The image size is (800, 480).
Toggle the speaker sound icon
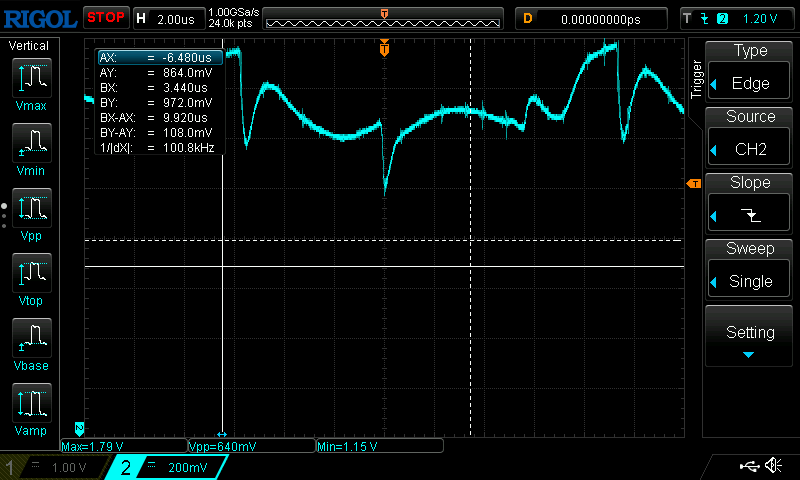point(774,466)
